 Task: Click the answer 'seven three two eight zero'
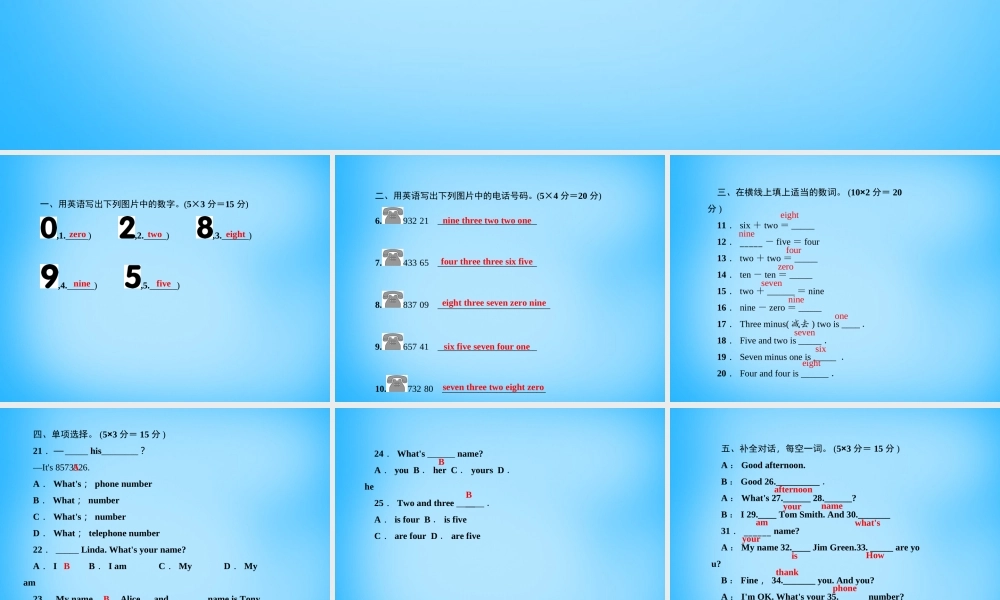(493, 387)
